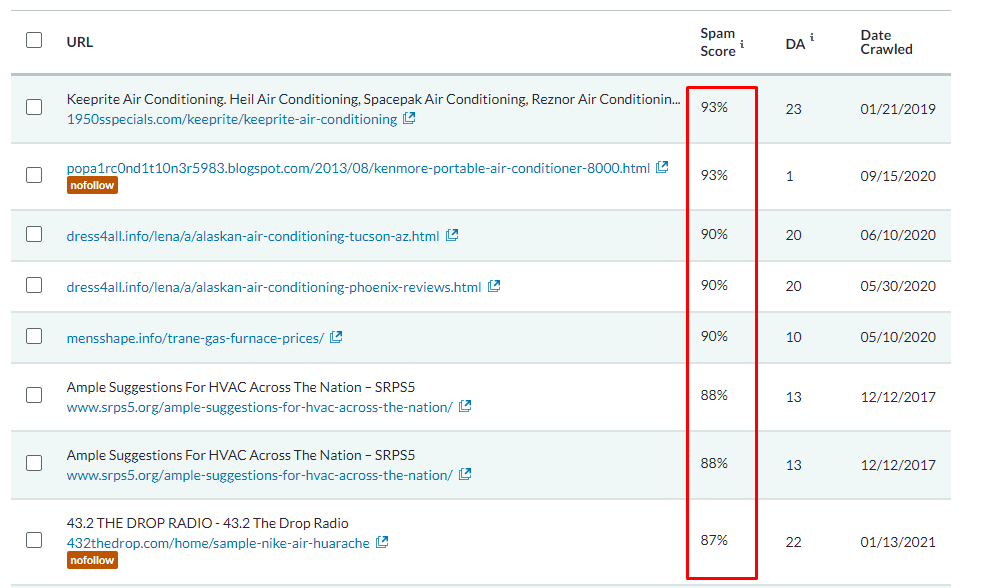Select checkbox for the blogspot kenmore row

pyautogui.click(x=34, y=175)
